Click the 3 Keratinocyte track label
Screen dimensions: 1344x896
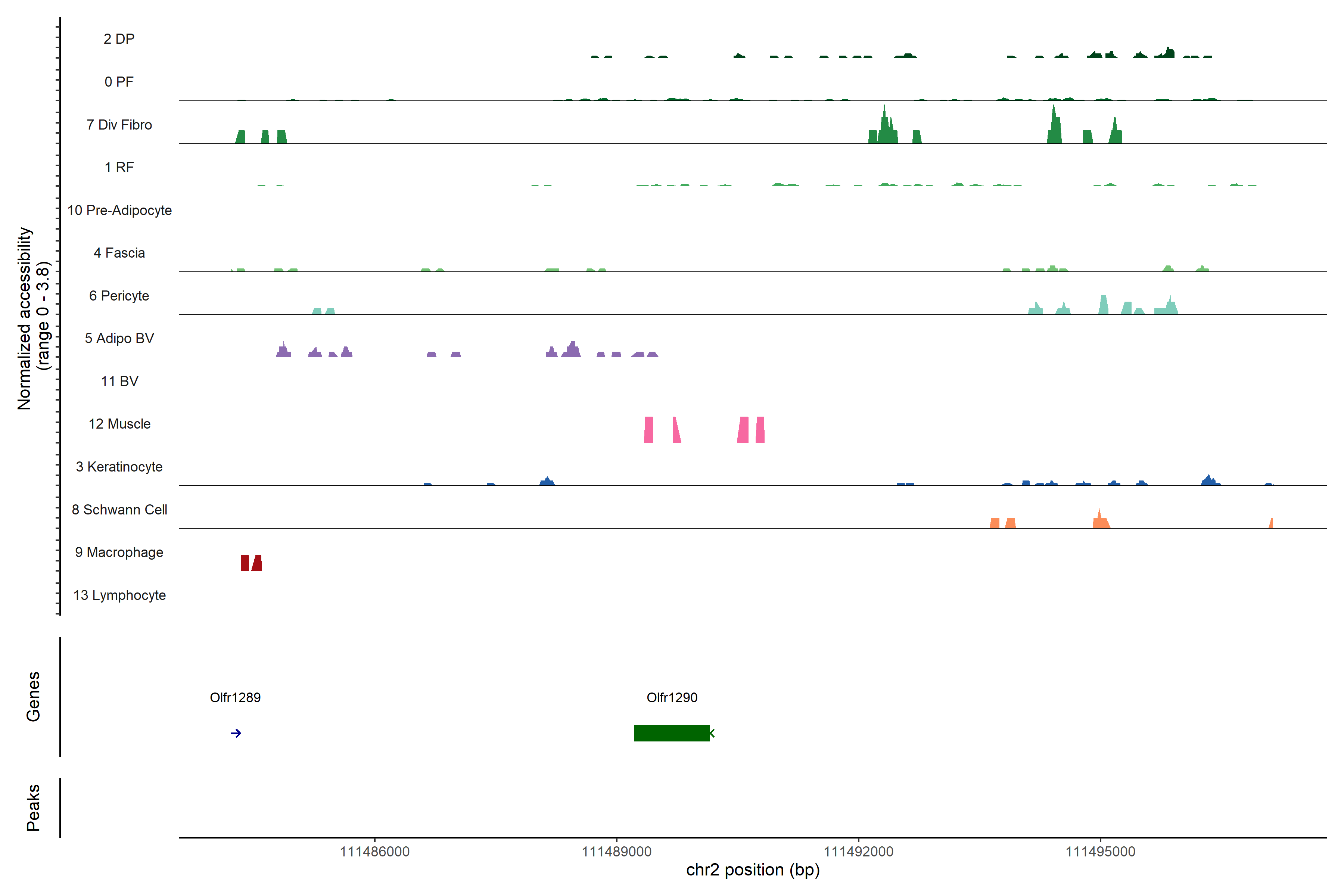click(x=119, y=467)
